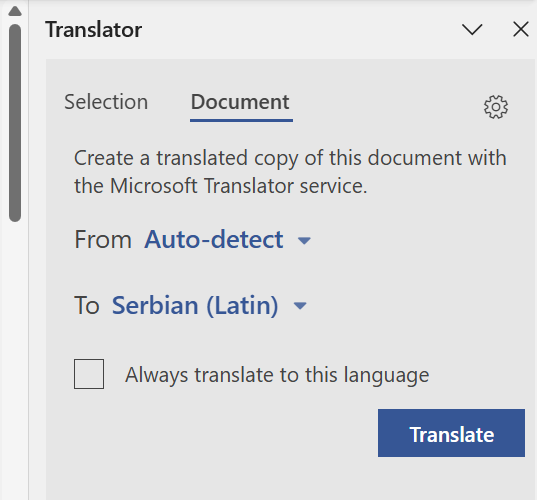
Task: Switch to the Document tab
Action: coord(240,102)
